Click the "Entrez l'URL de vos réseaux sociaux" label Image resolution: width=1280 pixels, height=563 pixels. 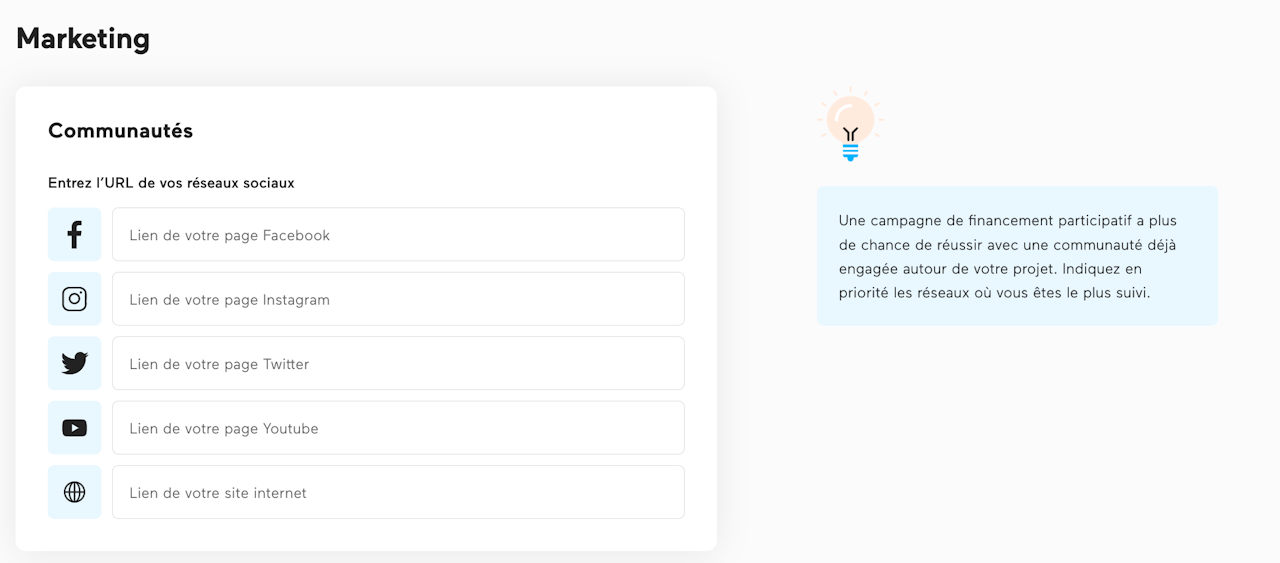coord(171,183)
